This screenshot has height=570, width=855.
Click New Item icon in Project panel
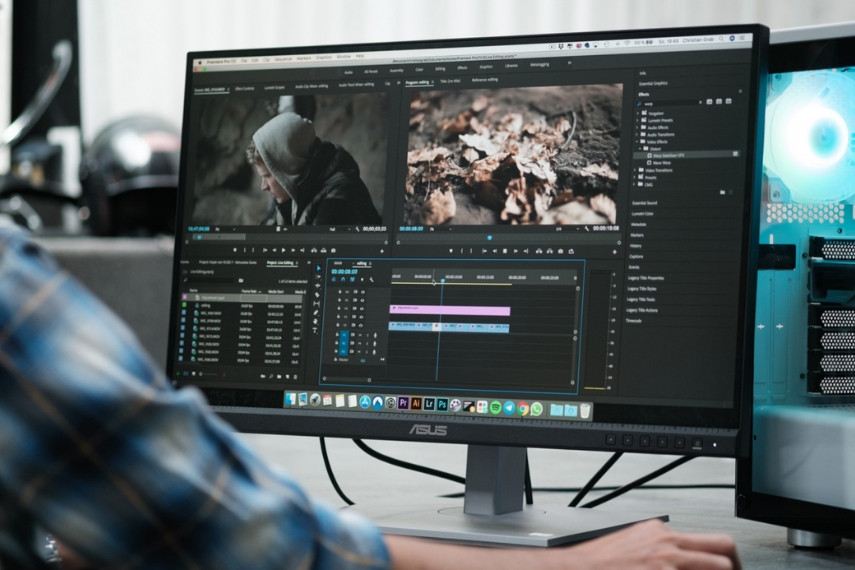pyautogui.click(x=287, y=376)
